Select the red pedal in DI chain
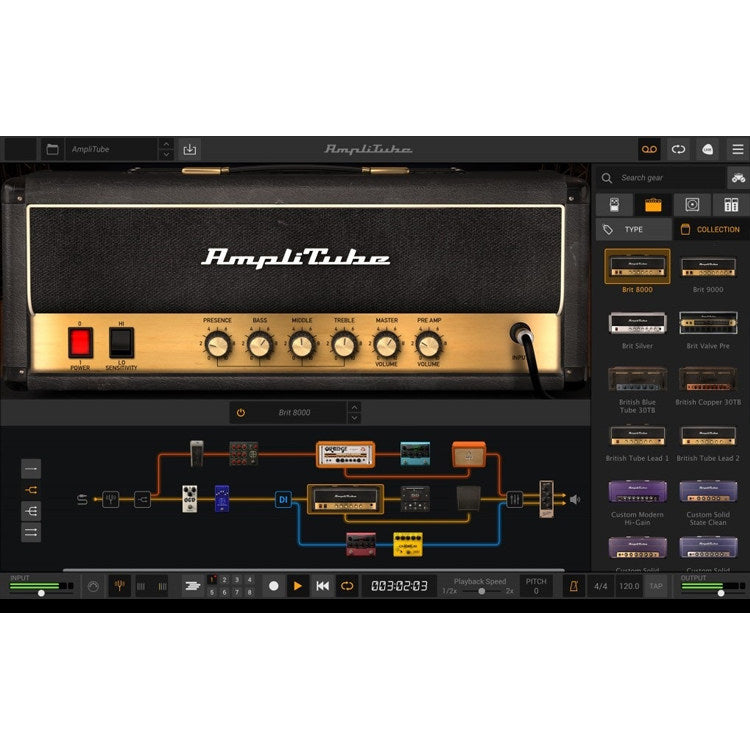 point(361,544)
